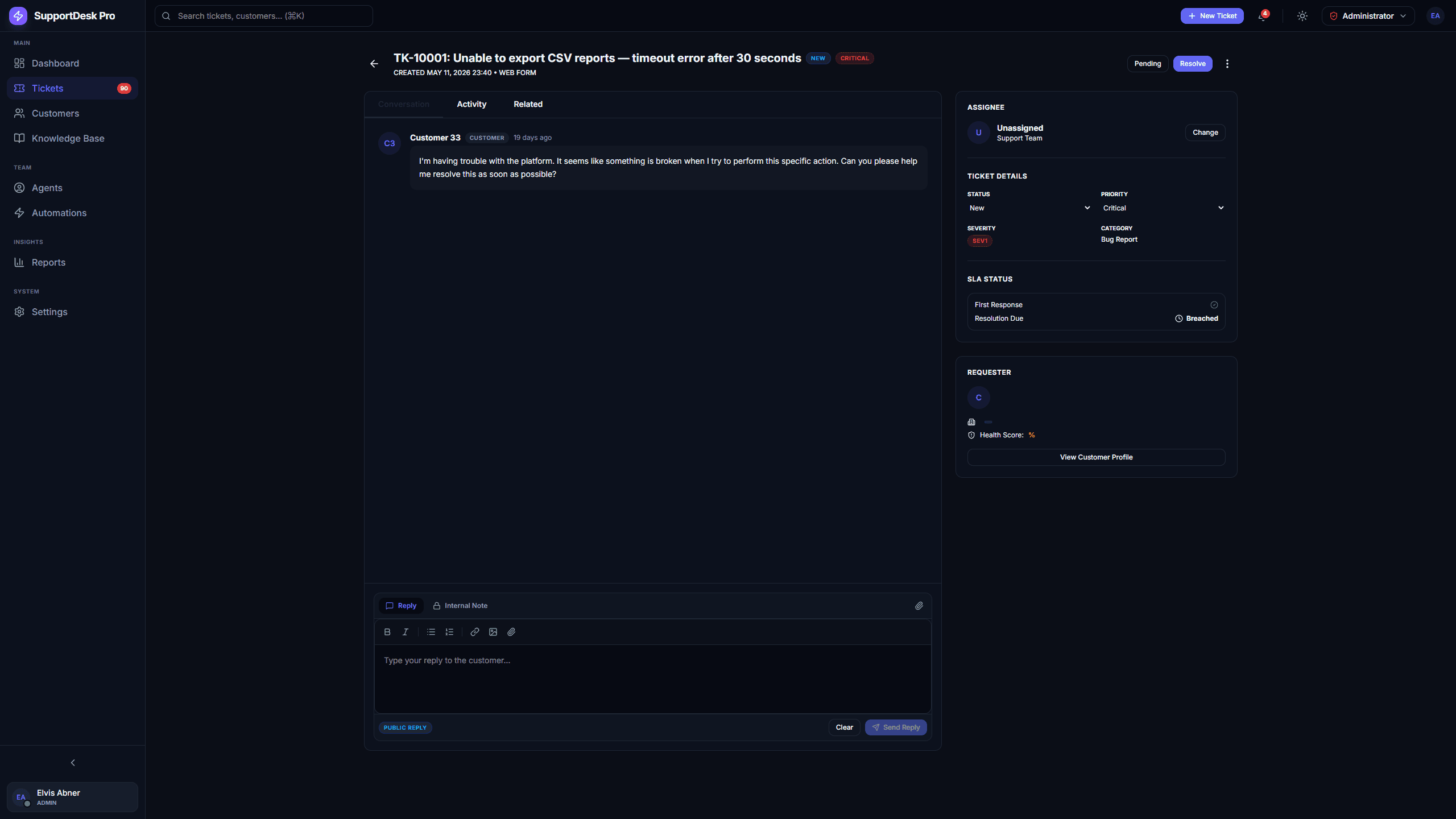Click the SupportDesk Pro lightning logo
Image resolution: width=1456 pixels, height=819 pixels.
coord(18,16)
